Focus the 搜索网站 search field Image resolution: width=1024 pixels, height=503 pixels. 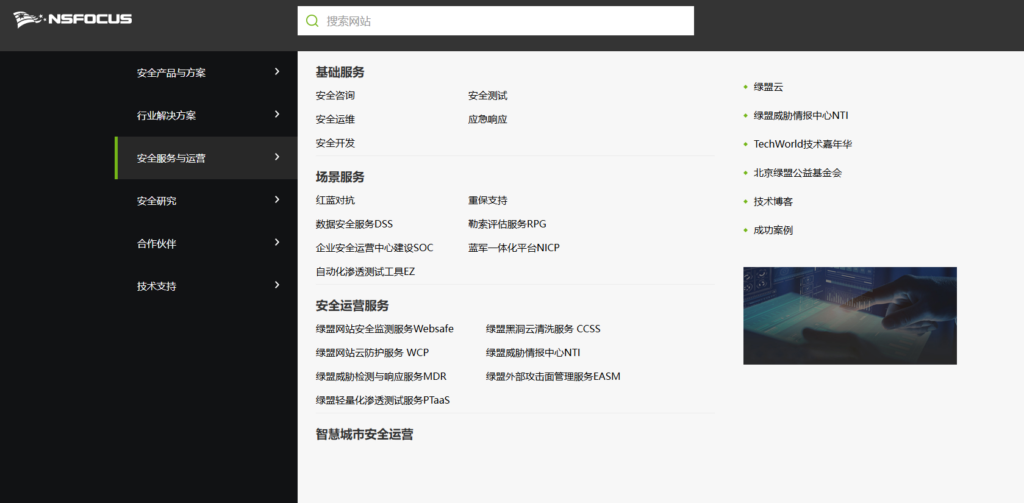(496, 21)
